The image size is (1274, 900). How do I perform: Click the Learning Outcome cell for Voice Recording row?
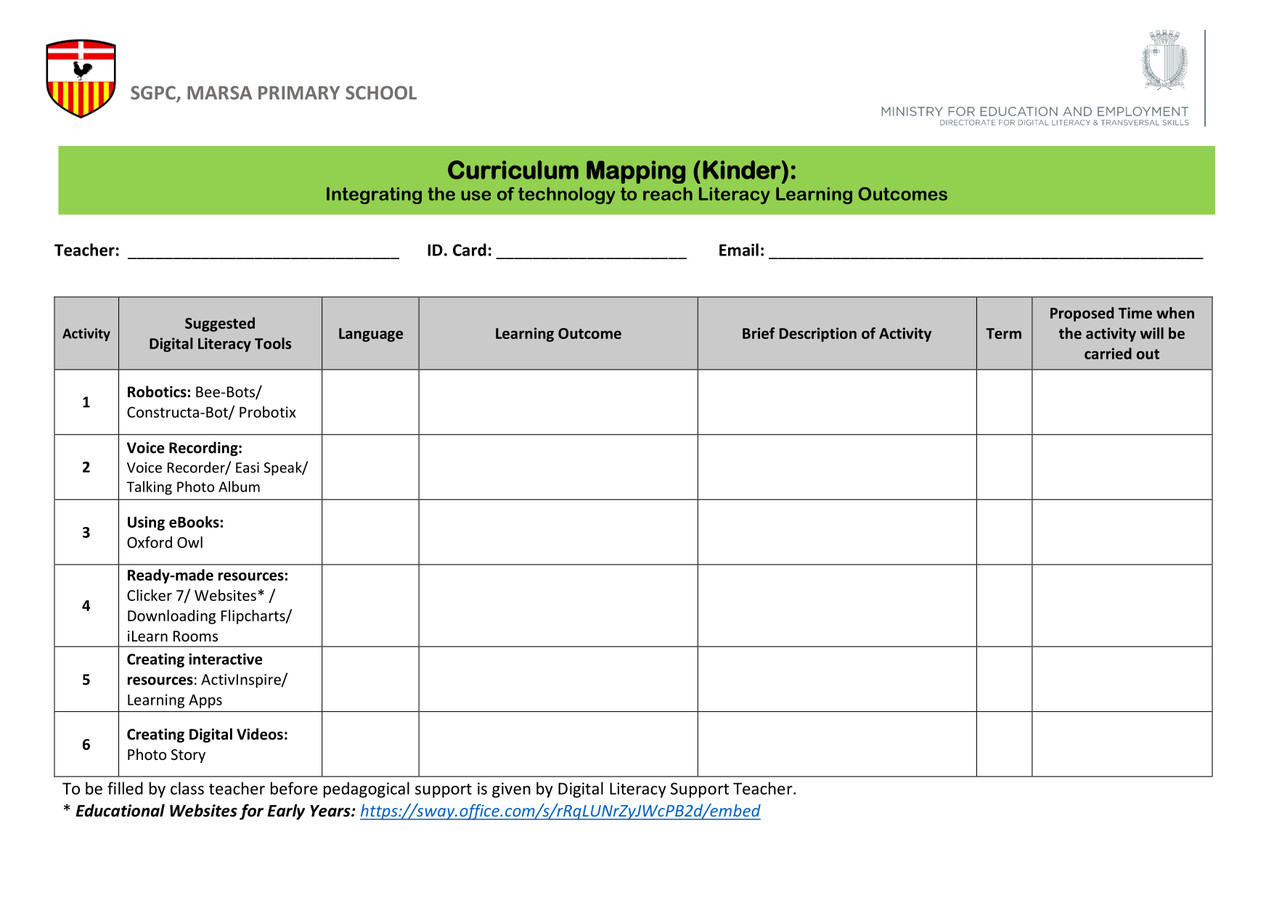(x=558, y=467)
